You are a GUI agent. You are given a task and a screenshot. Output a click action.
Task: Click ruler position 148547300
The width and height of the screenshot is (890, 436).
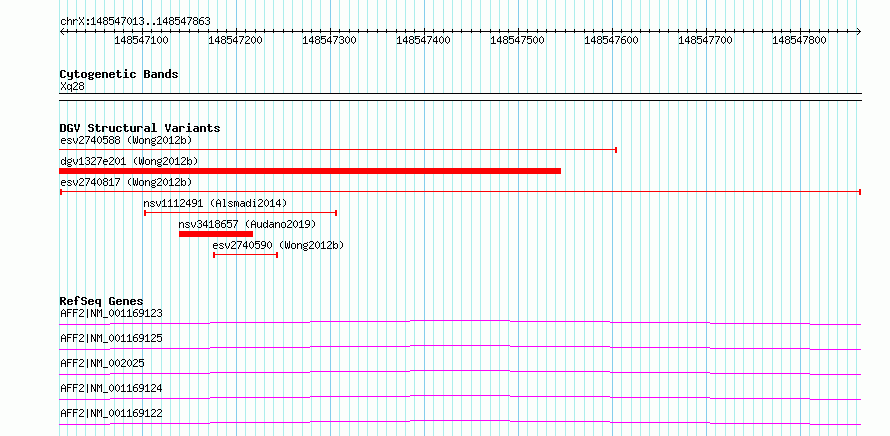(x=330, y=40)
